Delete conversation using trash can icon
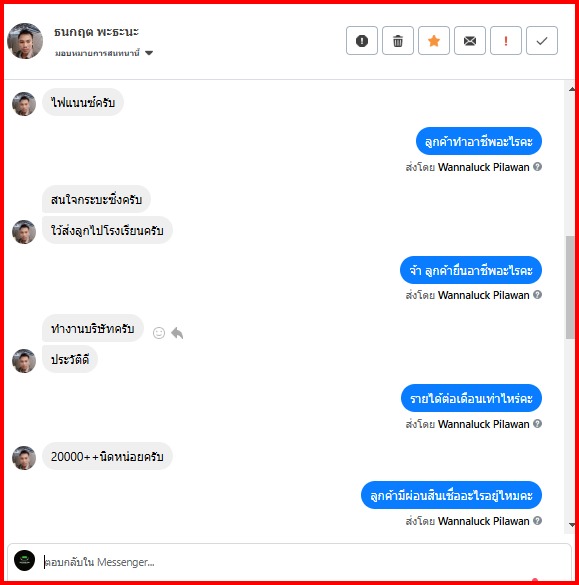The height and width of the screenshot is (585, 579). 398,41
